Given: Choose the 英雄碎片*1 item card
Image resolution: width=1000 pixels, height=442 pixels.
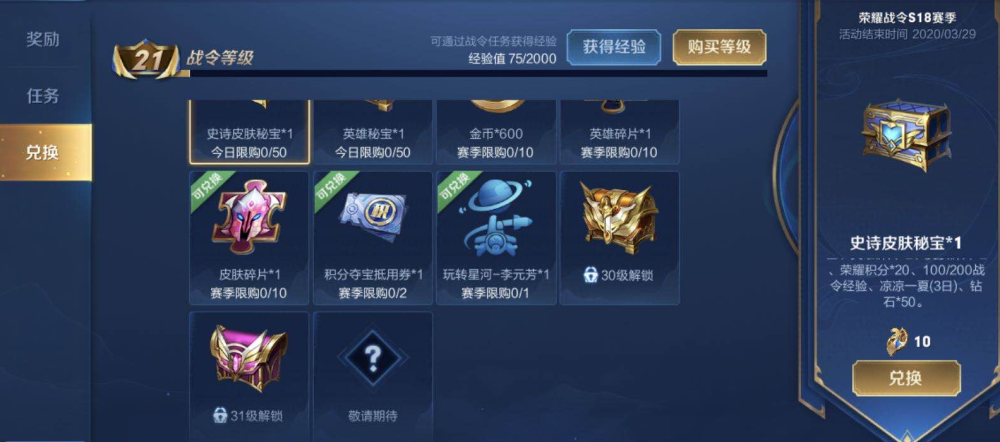Looking at the screenshot, I should 620,131.
